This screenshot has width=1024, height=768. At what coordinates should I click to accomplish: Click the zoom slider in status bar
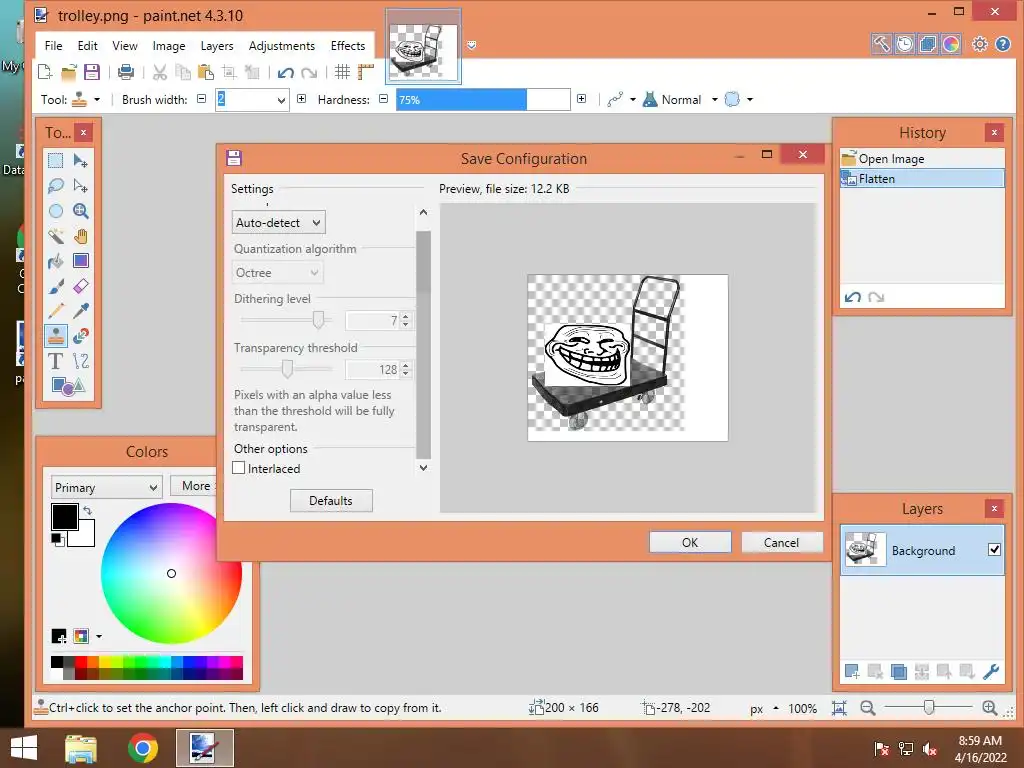coord(928,707)
